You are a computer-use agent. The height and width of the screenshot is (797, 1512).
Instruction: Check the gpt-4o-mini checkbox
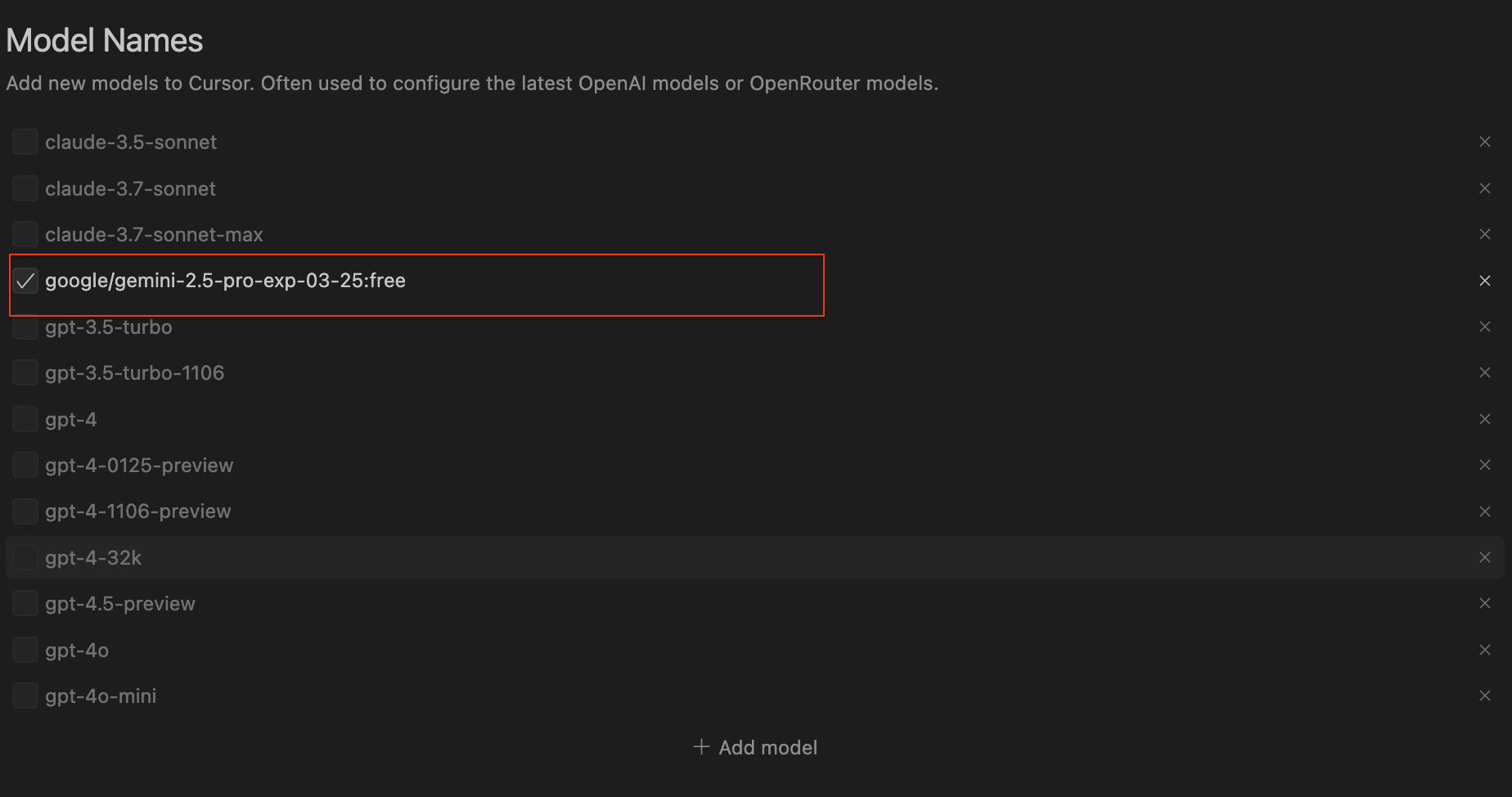click(25, 696)
